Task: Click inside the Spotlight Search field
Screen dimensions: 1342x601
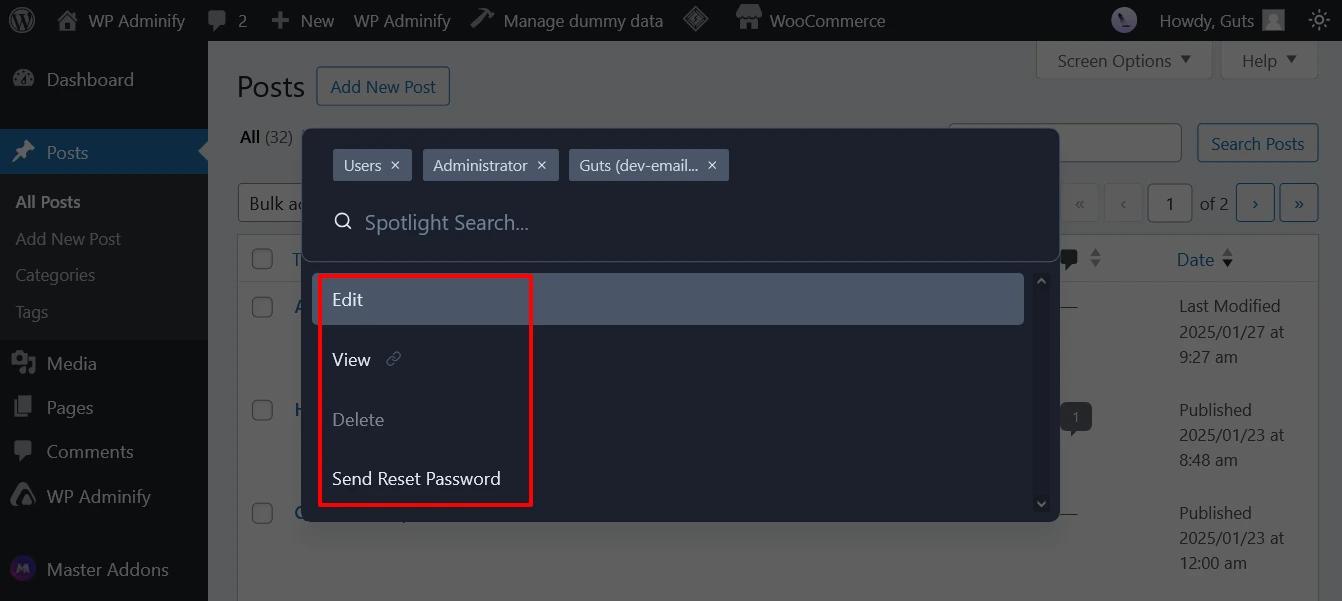Action: click(x=447, y=222)
